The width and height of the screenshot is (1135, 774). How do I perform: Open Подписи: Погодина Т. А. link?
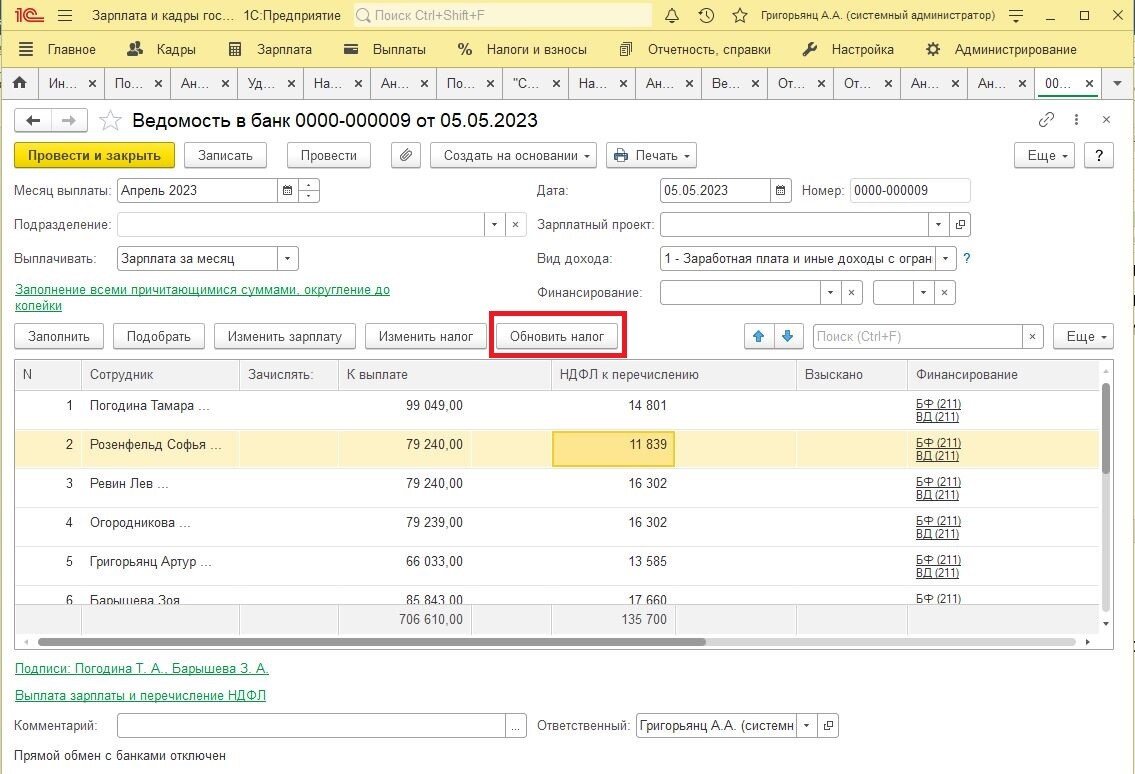(142, 668)
